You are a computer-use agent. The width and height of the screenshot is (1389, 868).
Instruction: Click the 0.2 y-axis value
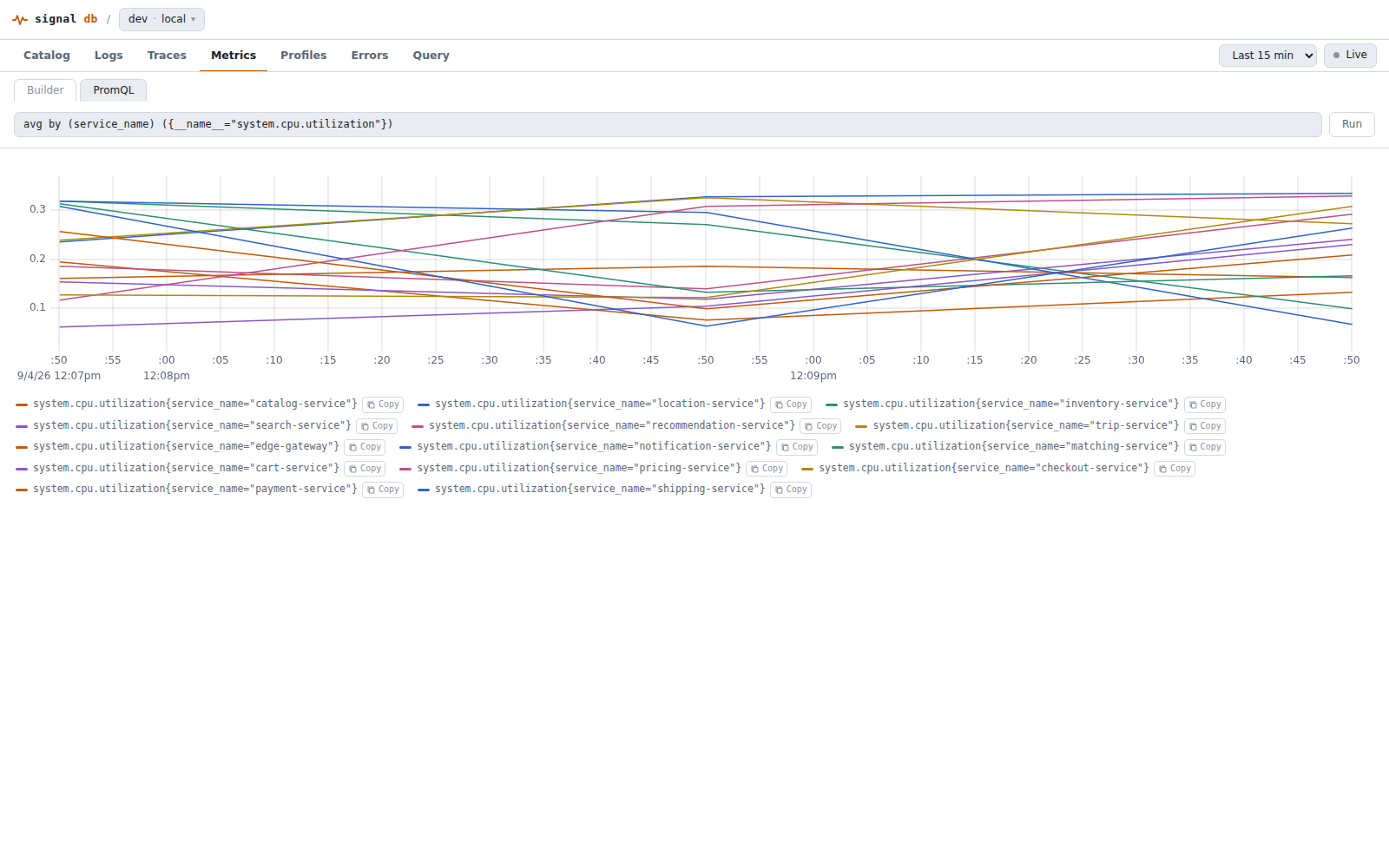37,259
